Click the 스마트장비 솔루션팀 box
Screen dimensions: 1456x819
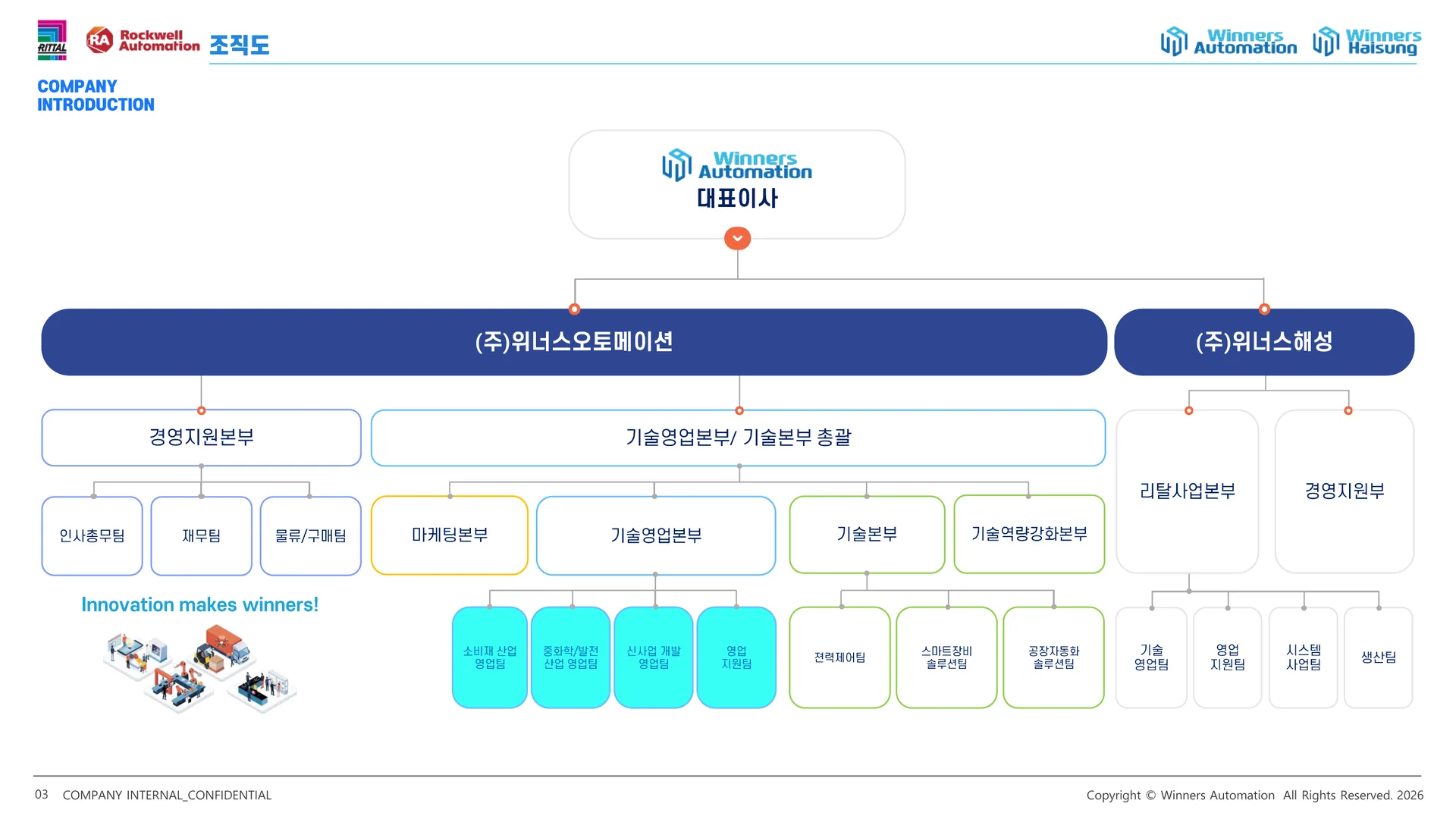coord(946,657)
